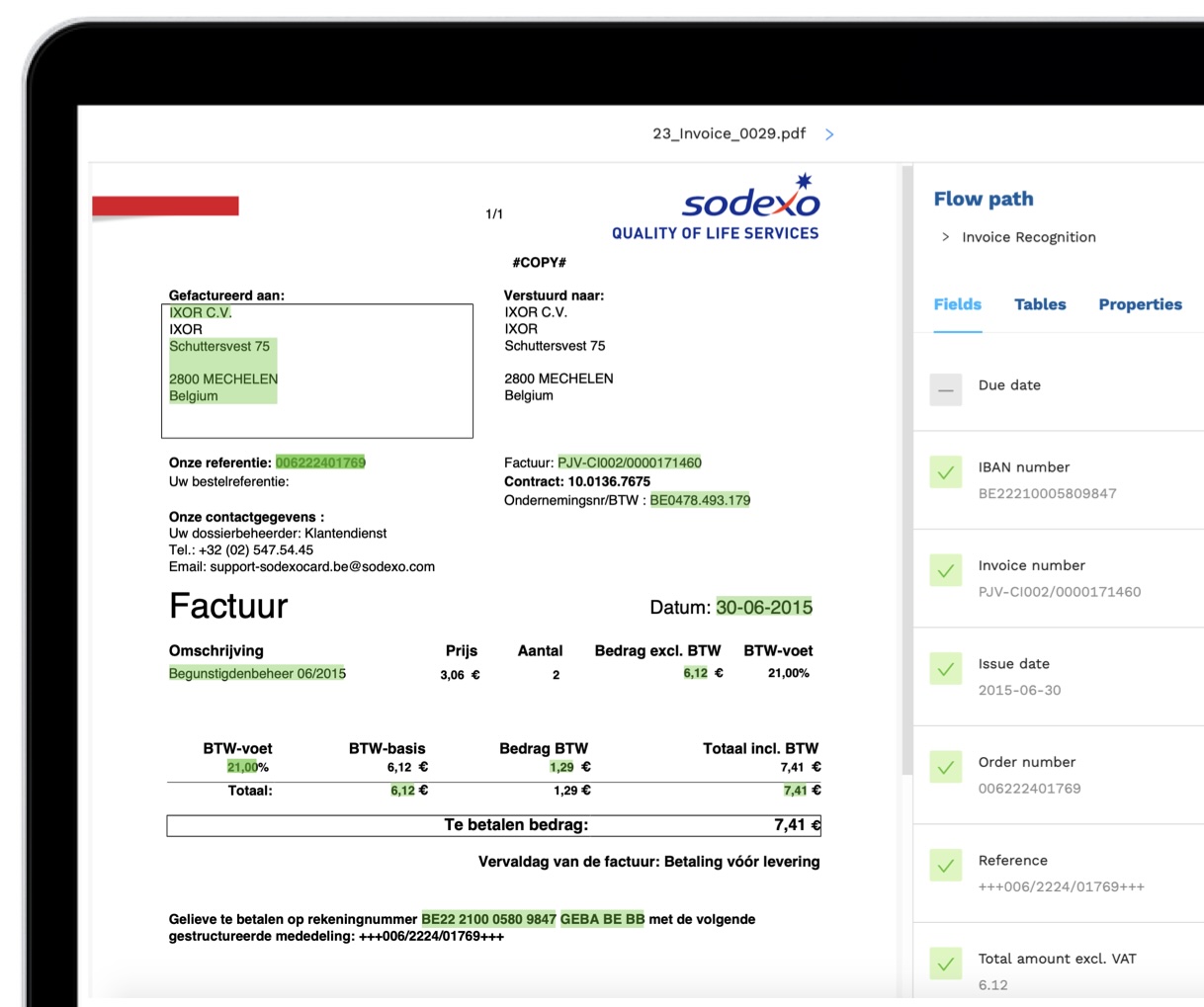Image resolution: width=1204 pixels, height=1007 pixels.
Task: Click the #COPY# marker on the invoice
Action: 539,262
